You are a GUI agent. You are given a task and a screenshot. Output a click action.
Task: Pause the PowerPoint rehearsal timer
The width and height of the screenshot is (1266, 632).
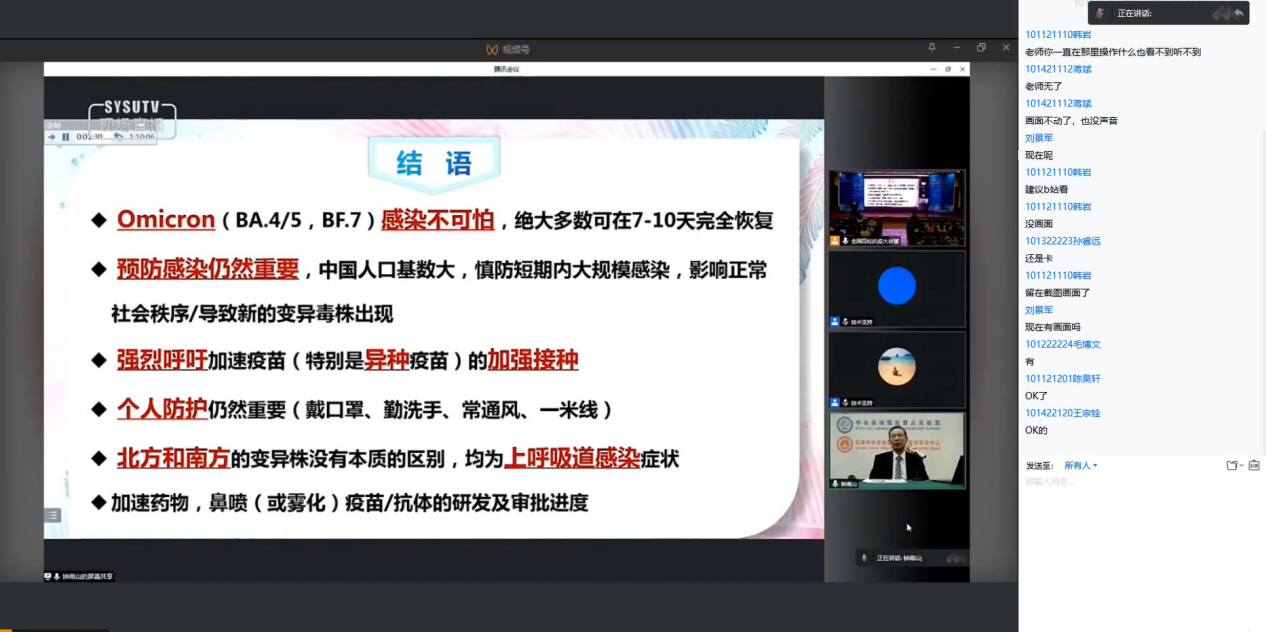pos(66,137)
